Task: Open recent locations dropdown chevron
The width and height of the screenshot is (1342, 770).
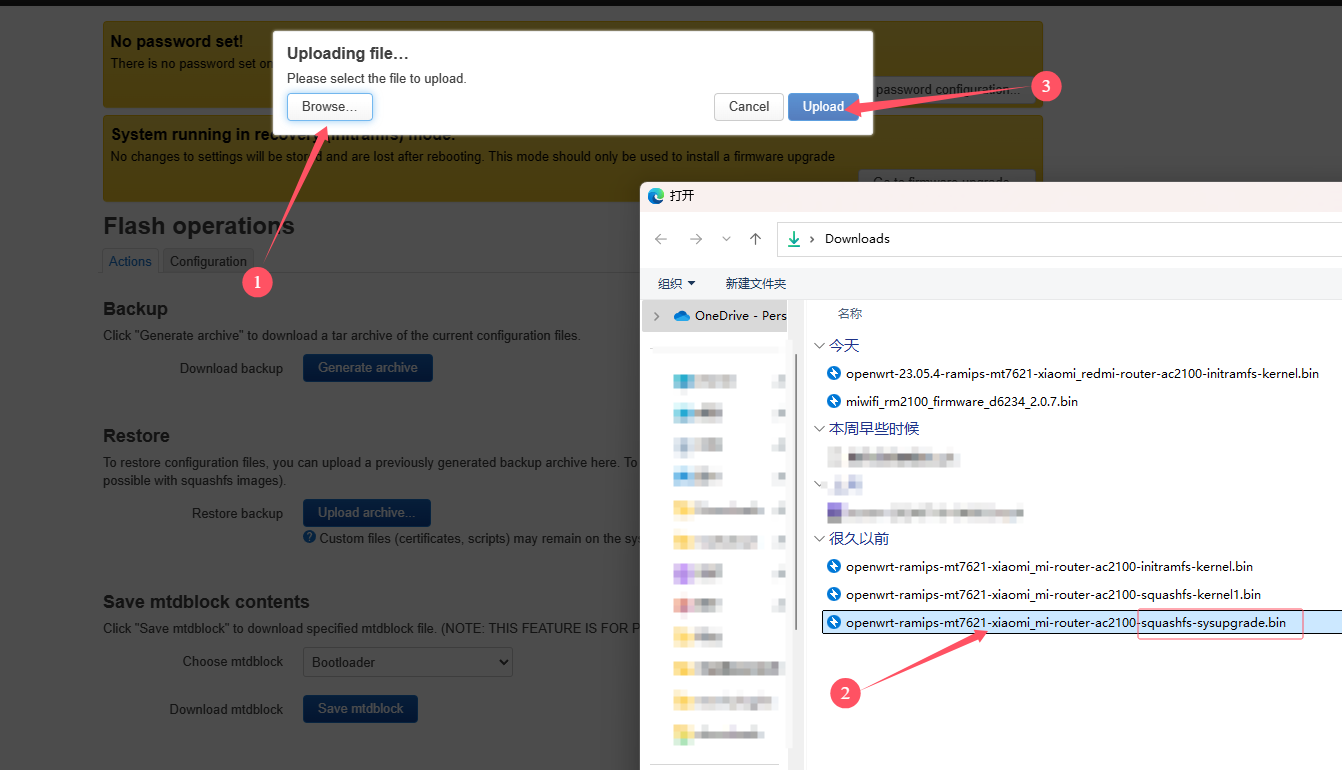Action: click(x=726, y=239)
